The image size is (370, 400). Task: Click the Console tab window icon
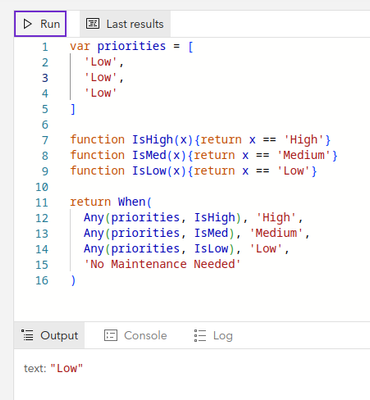(x=111, y=335)
